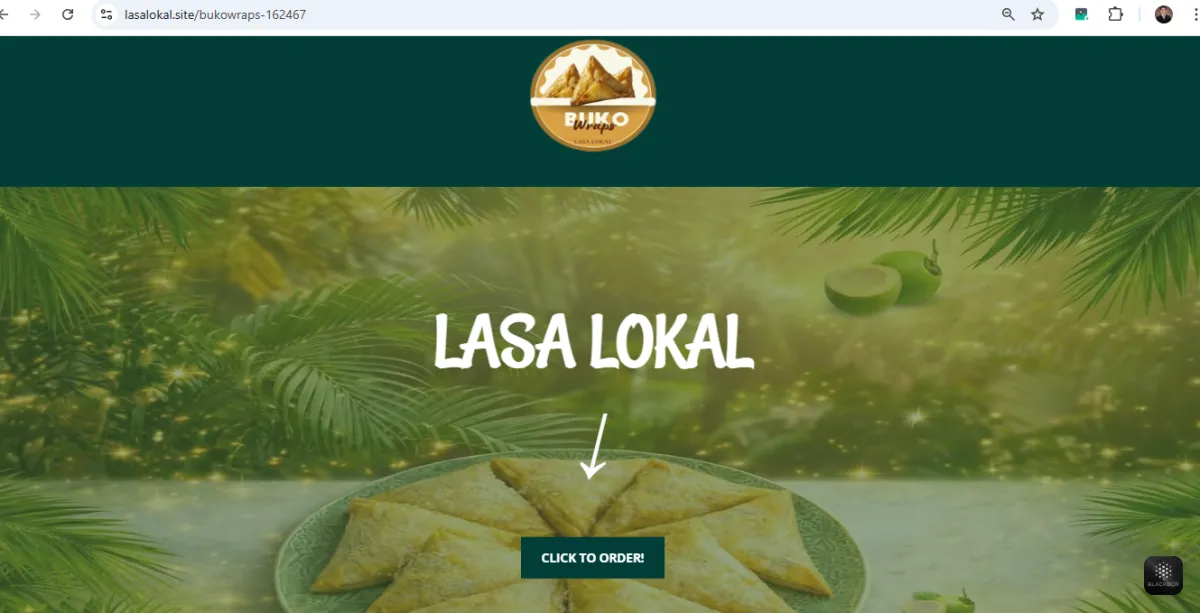The width and height of the screenshot is (1200, 613).
Task: Click the green coconut image
Action: point(884,279)
